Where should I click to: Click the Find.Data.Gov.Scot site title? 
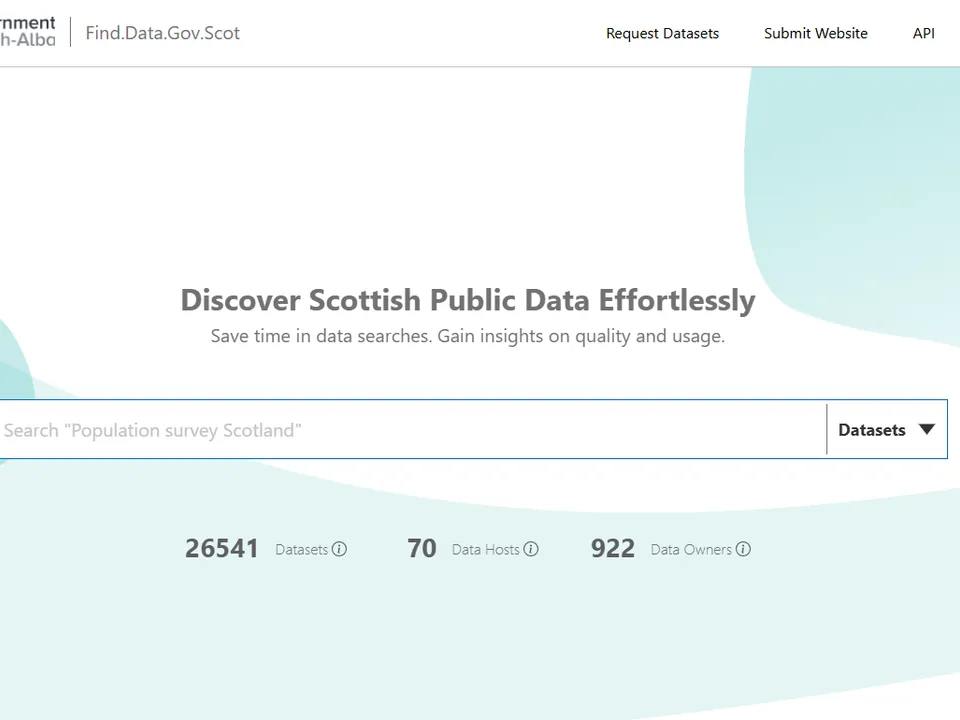click(162, 33)
